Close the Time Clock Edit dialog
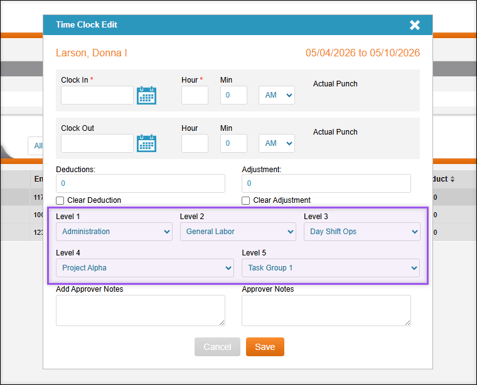Screen dimensions: 477x385 [x=415, y=25]
